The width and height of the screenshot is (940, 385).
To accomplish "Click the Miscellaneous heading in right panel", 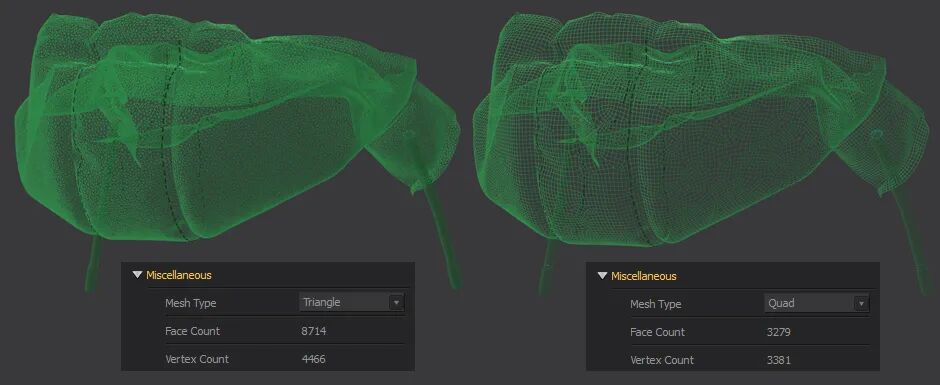I will [644, 276].
